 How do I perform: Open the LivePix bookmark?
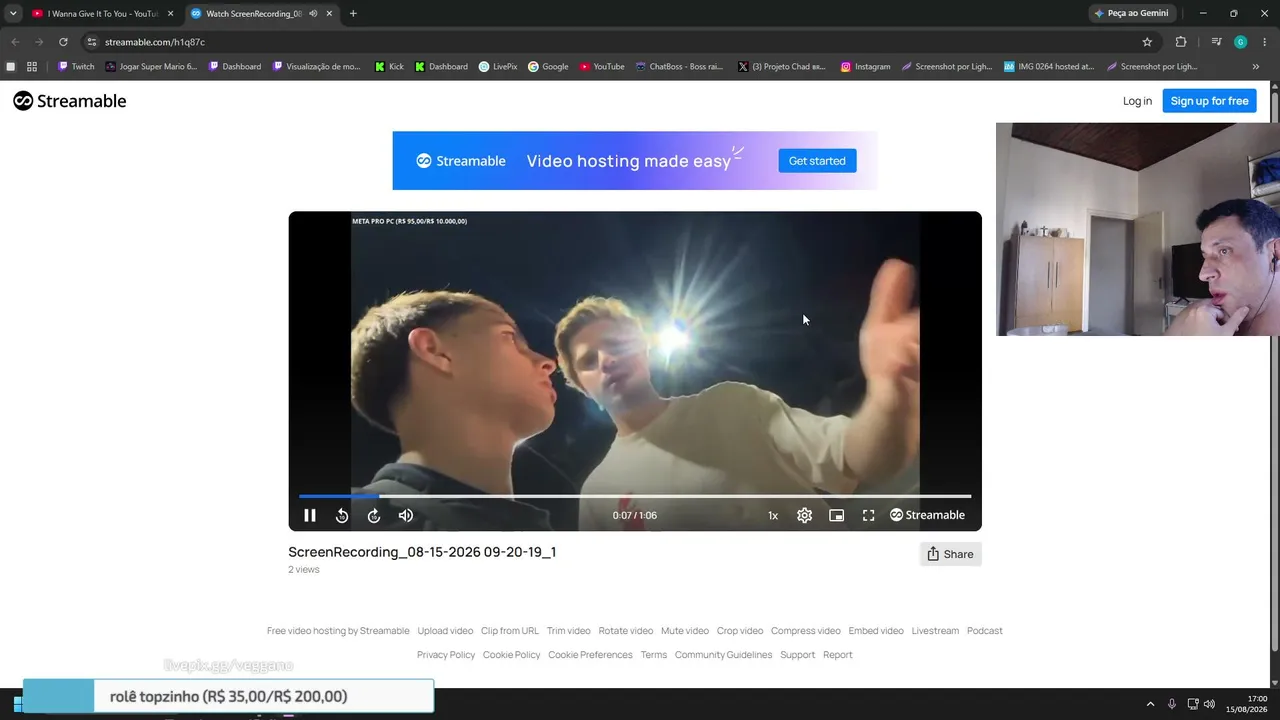pyautogui.click(x=498, y=67)
